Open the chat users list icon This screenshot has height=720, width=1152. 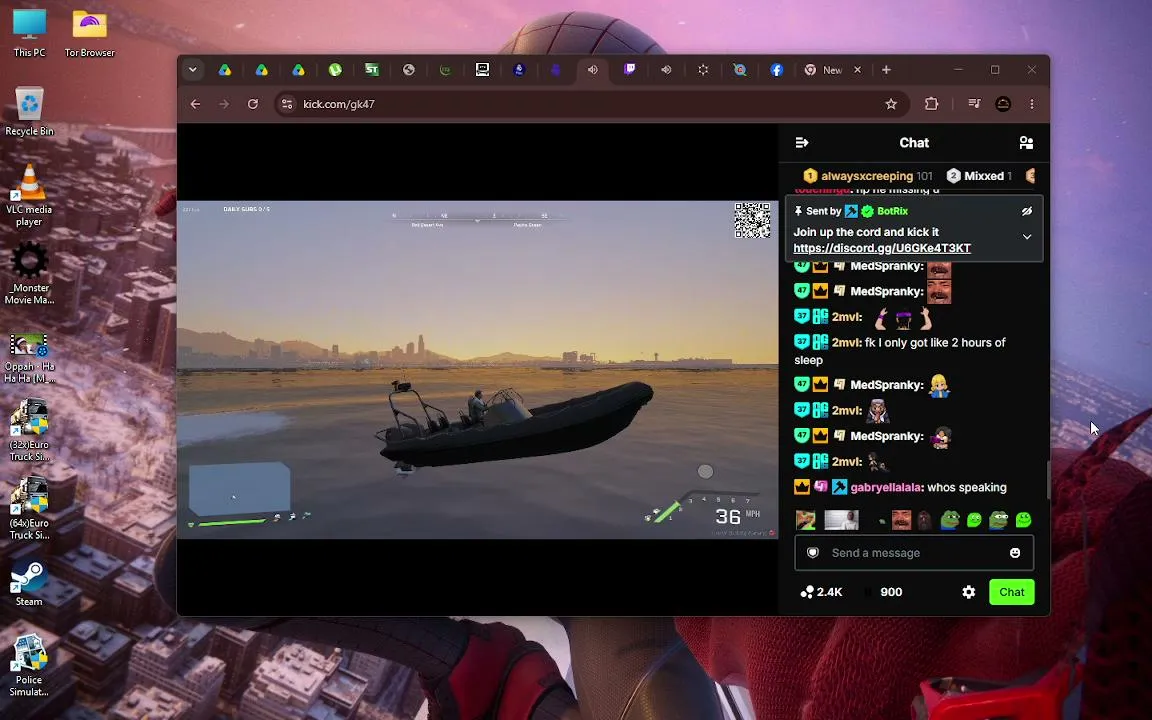click(1026, 143)
